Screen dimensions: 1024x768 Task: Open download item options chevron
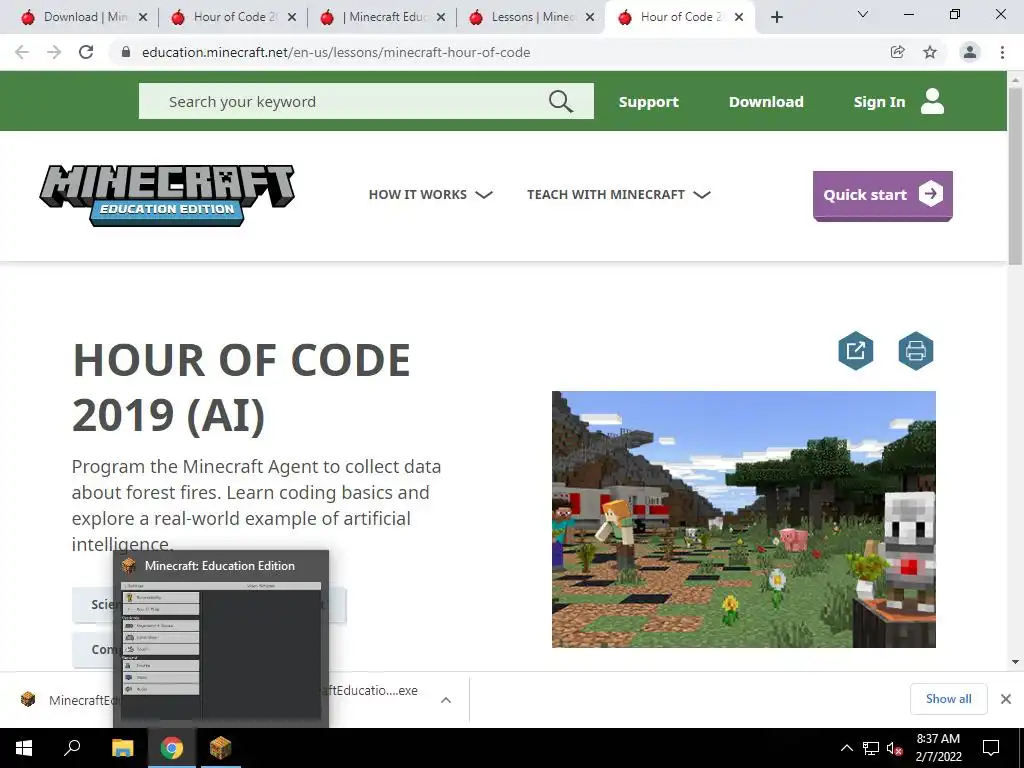click(x=446, y=700)
